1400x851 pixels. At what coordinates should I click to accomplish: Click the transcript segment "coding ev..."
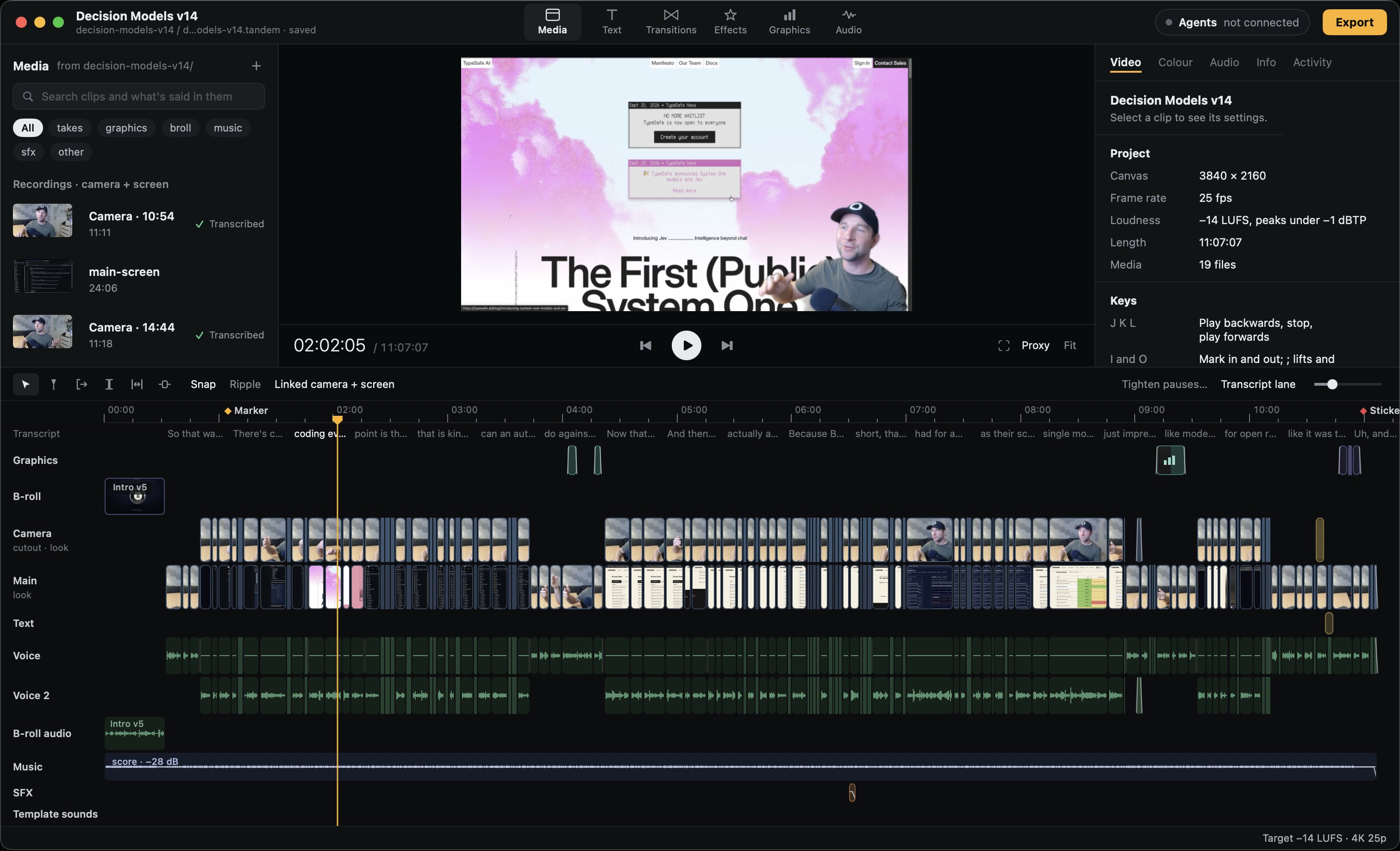point(320,433)
